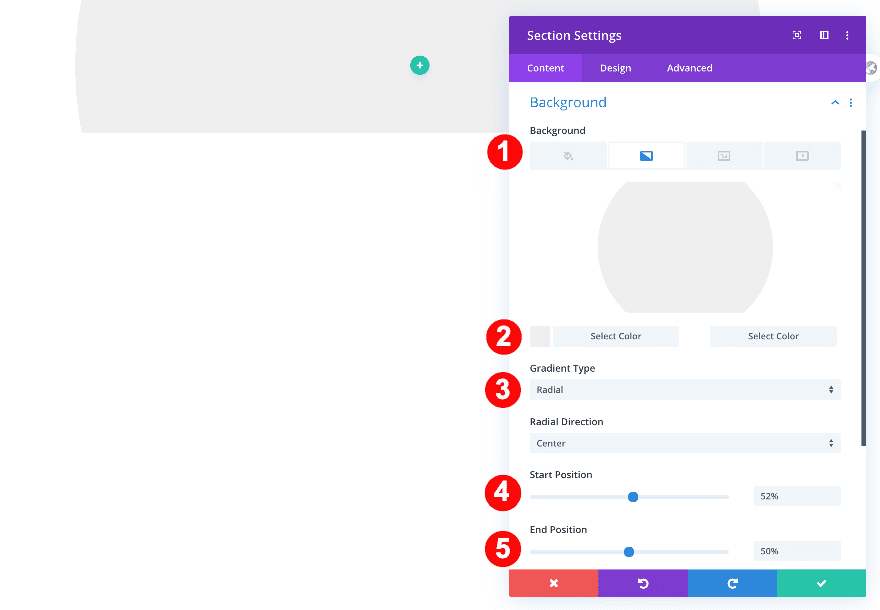Image resolution: width=880 pixels, height=610 pixels.
Task: Open the Radial Direction dropdown
Action: coord(684,443)
